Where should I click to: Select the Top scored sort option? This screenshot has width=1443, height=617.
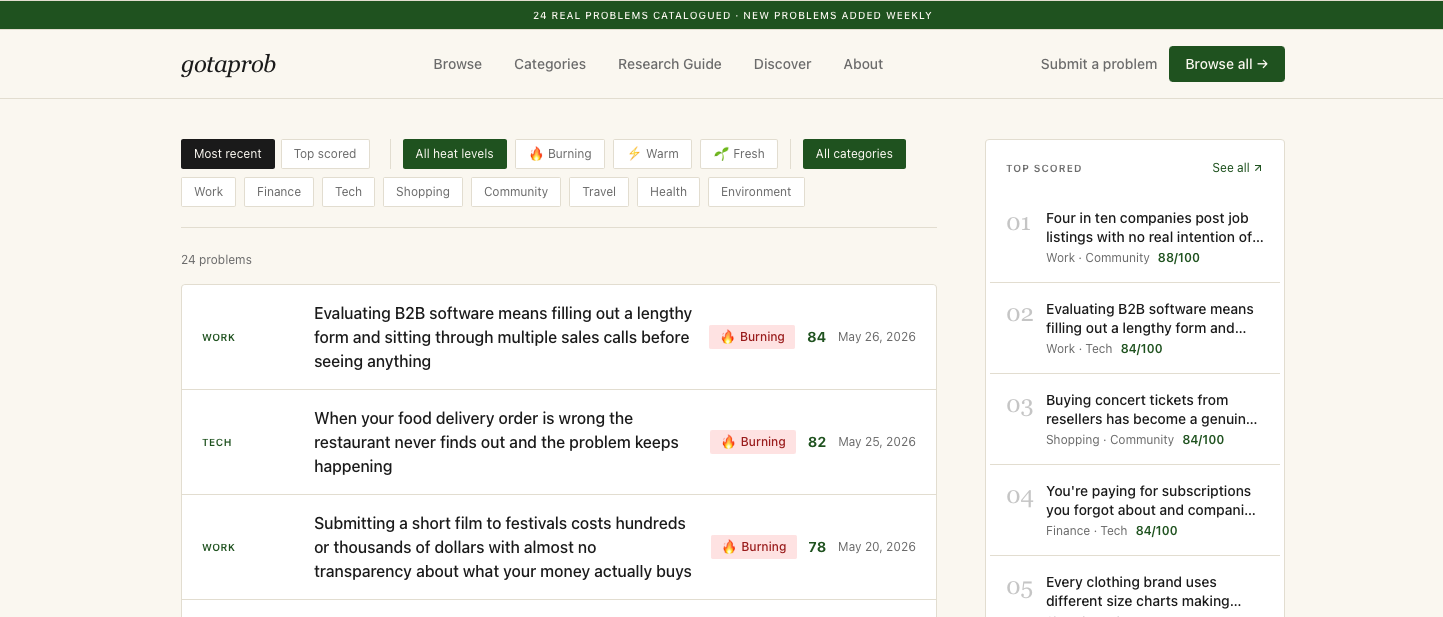point(325,154)
